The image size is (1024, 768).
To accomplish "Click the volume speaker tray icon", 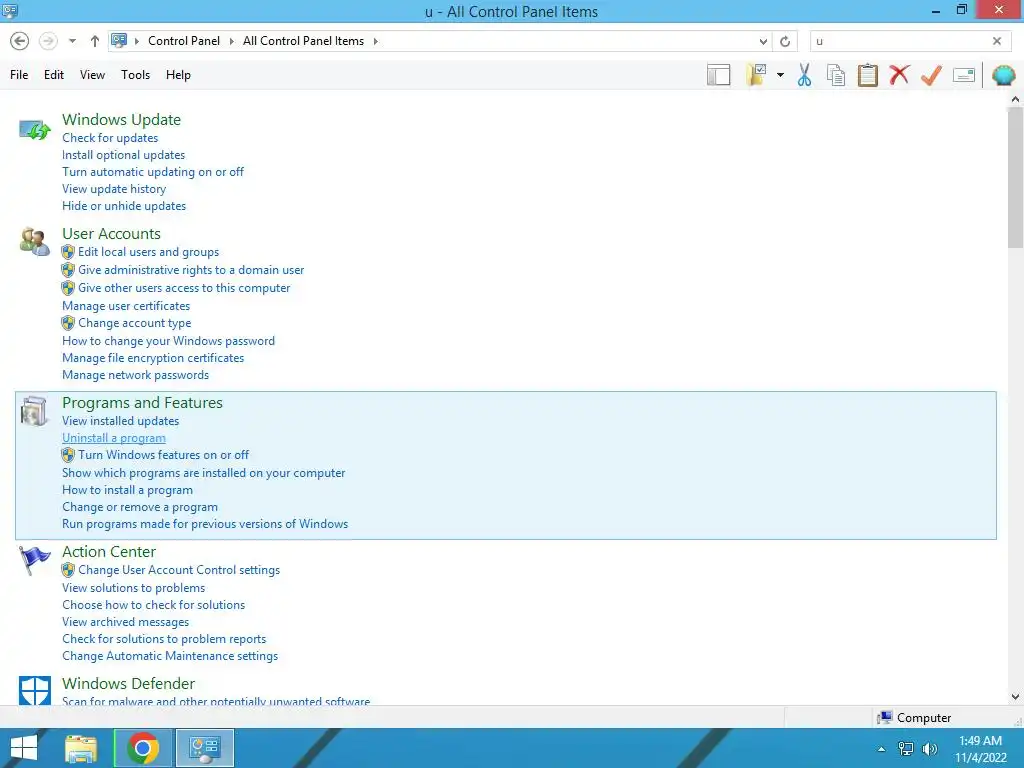I will coord(929,749).
